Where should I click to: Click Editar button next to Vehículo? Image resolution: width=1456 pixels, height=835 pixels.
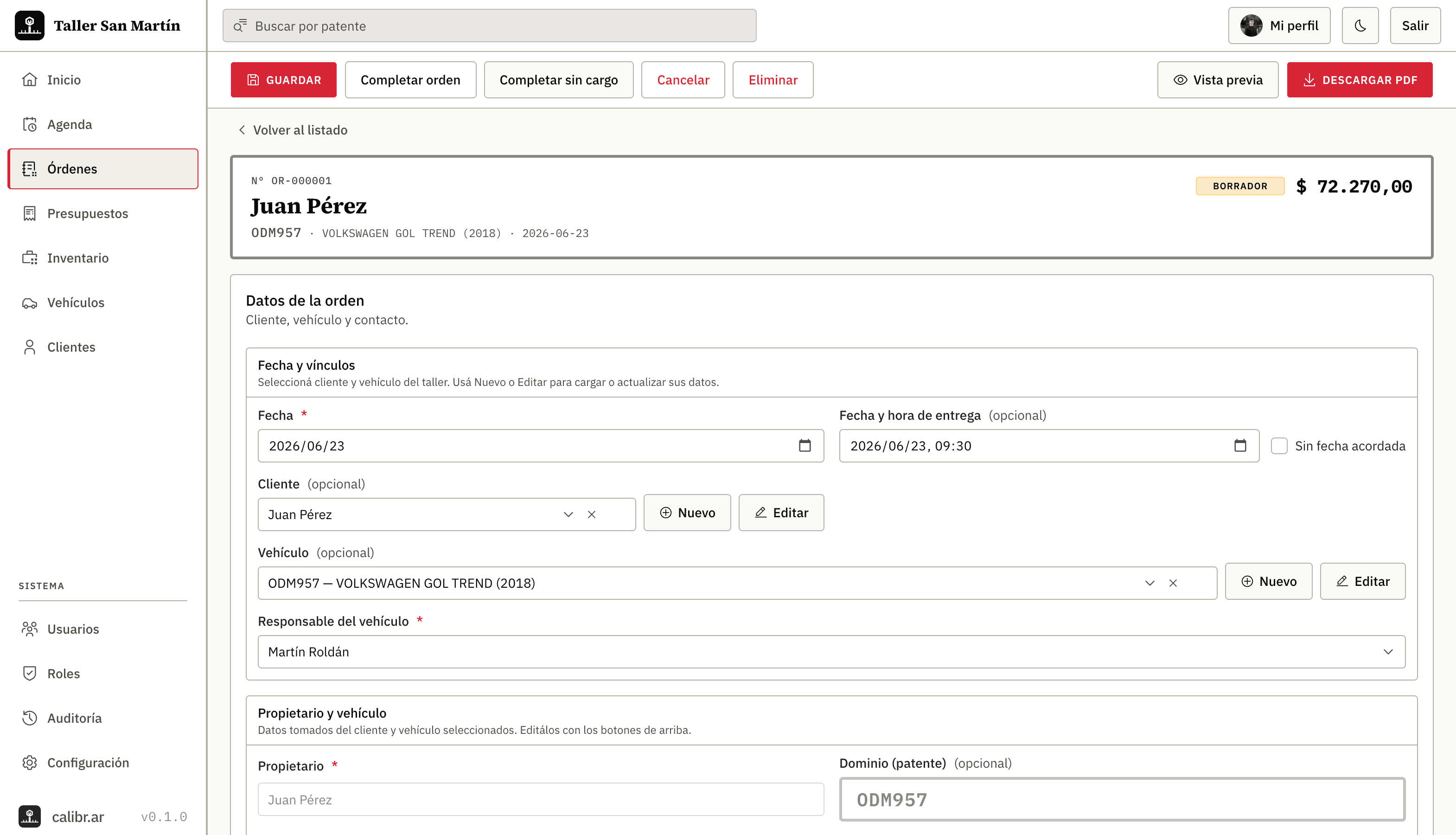(1362, 582)
